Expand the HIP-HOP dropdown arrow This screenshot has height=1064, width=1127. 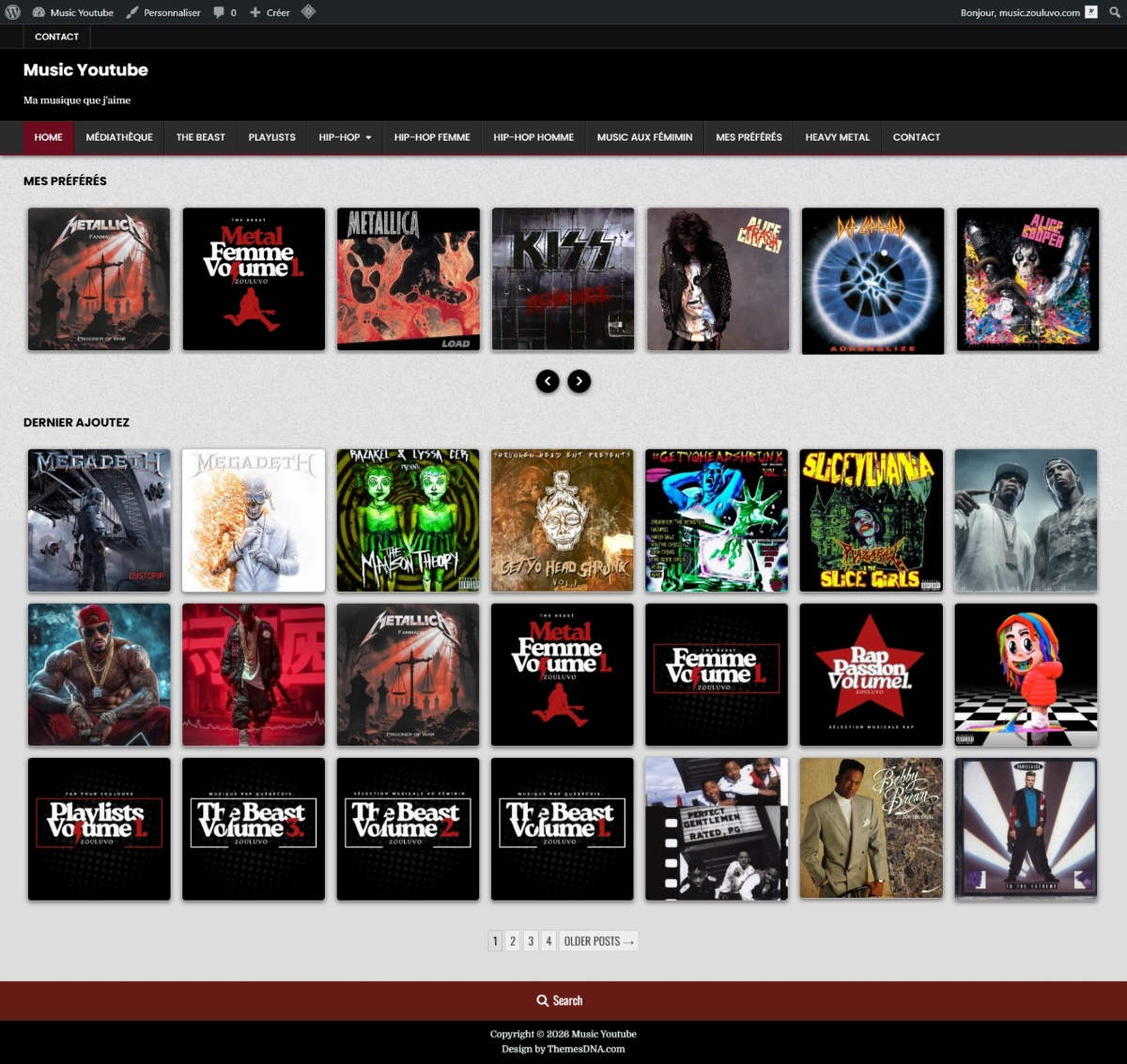(x=368, y=138)
